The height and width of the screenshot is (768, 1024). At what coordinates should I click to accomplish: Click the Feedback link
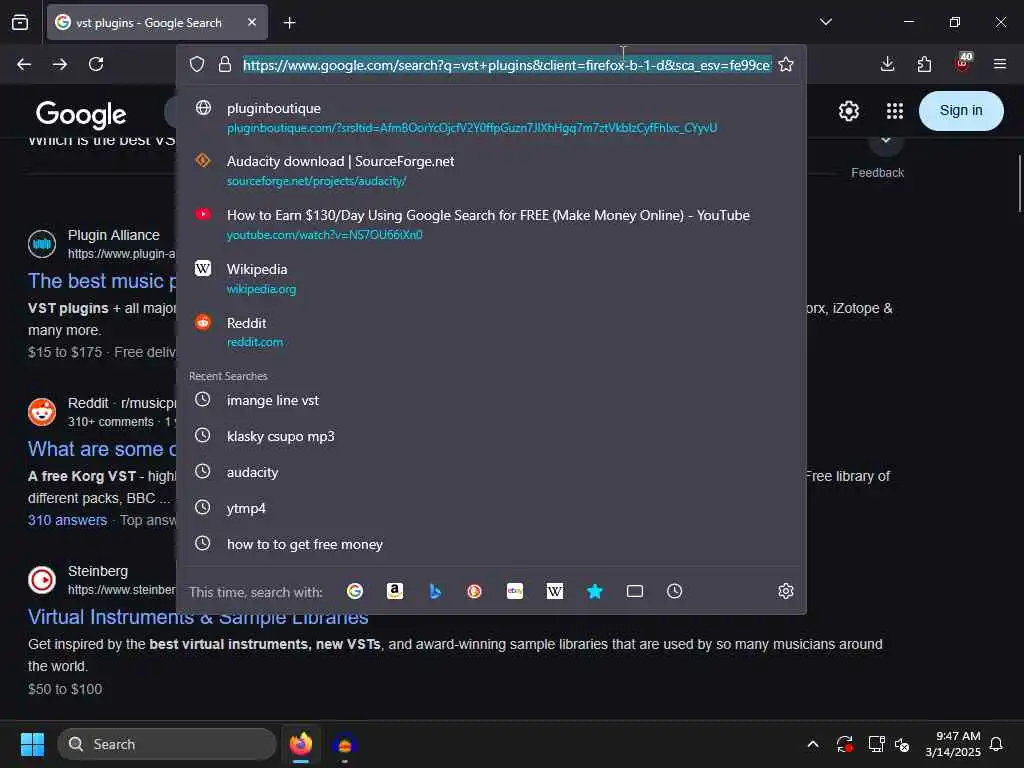point(877,172)
